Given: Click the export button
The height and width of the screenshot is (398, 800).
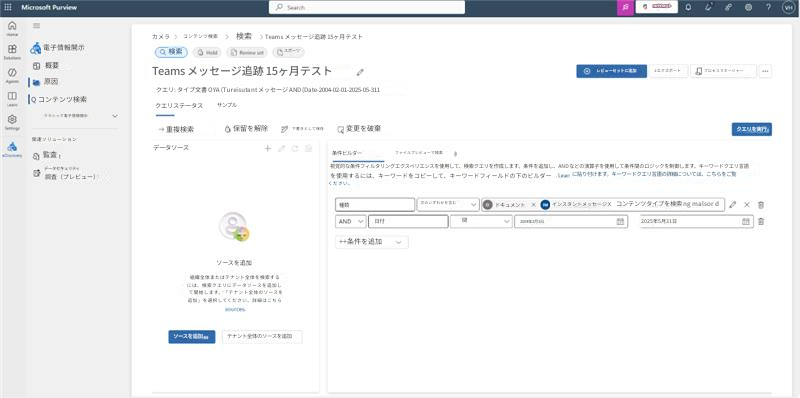Looking at the screenshot, I should (x=667, y=71).
